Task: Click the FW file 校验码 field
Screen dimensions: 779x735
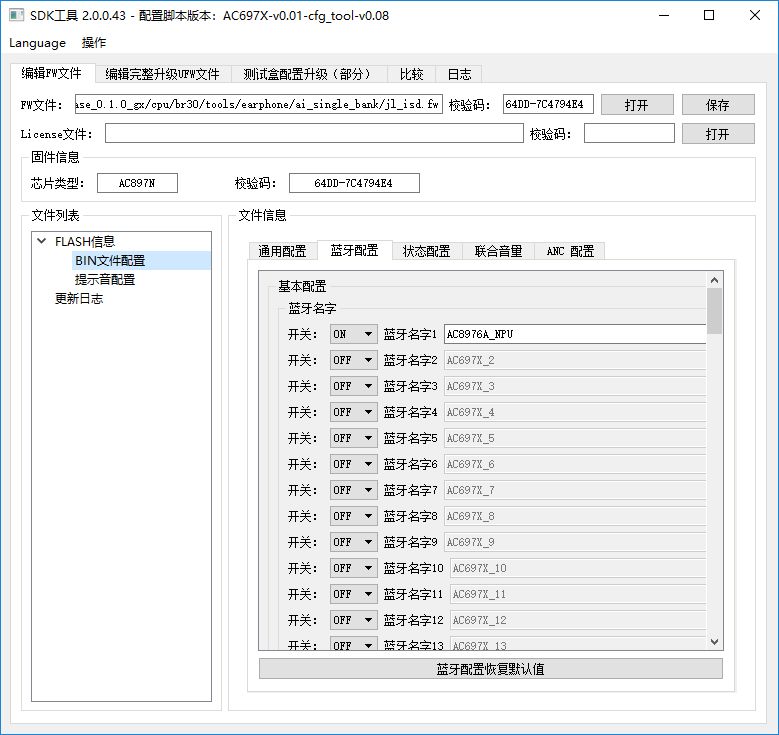Action: coord(548,104)
